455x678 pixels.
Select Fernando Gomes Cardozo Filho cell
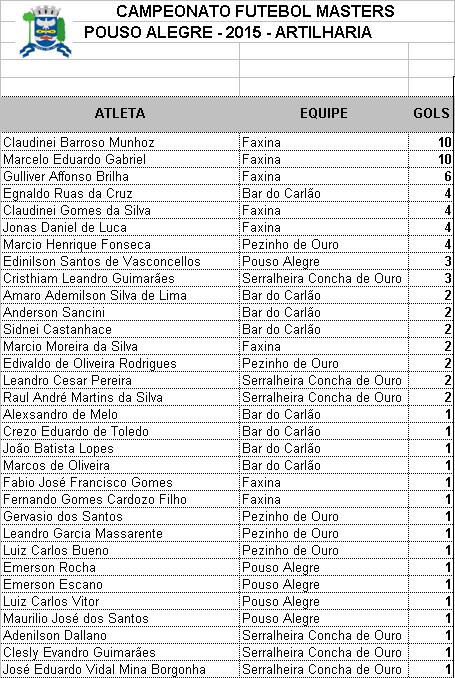[120, 499]
